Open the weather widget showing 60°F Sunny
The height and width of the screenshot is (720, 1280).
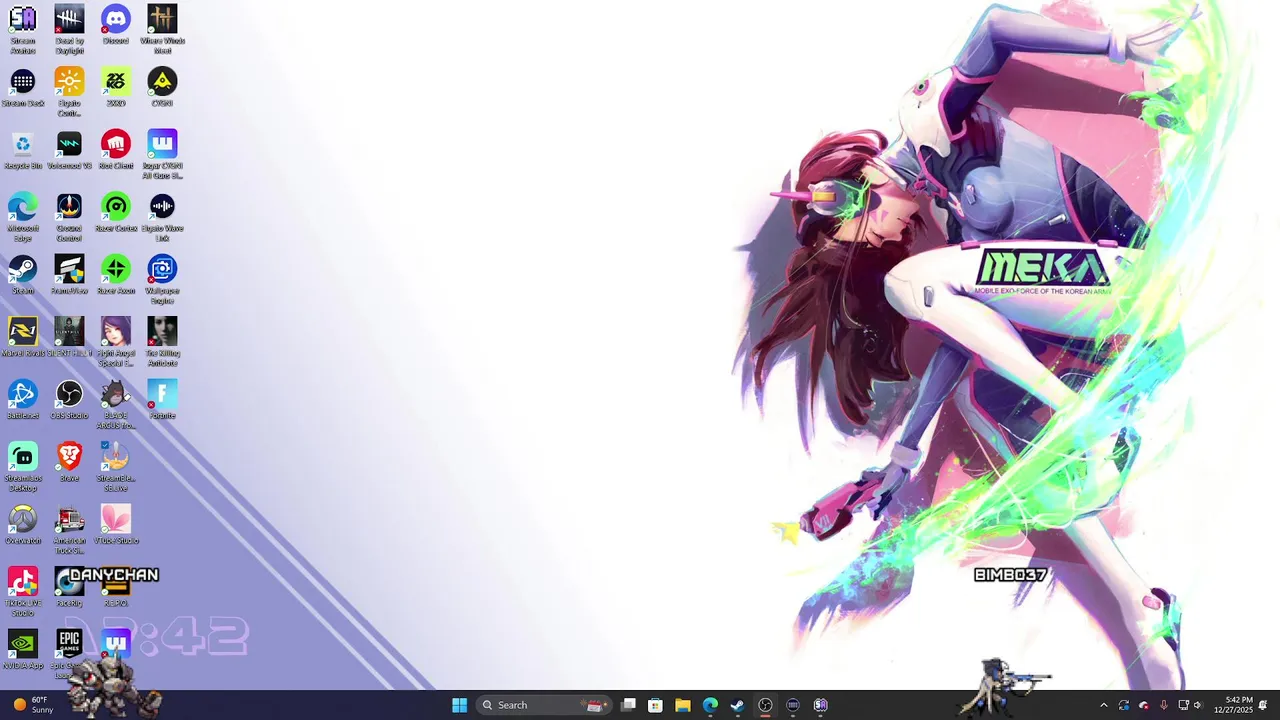click(32, 705)
